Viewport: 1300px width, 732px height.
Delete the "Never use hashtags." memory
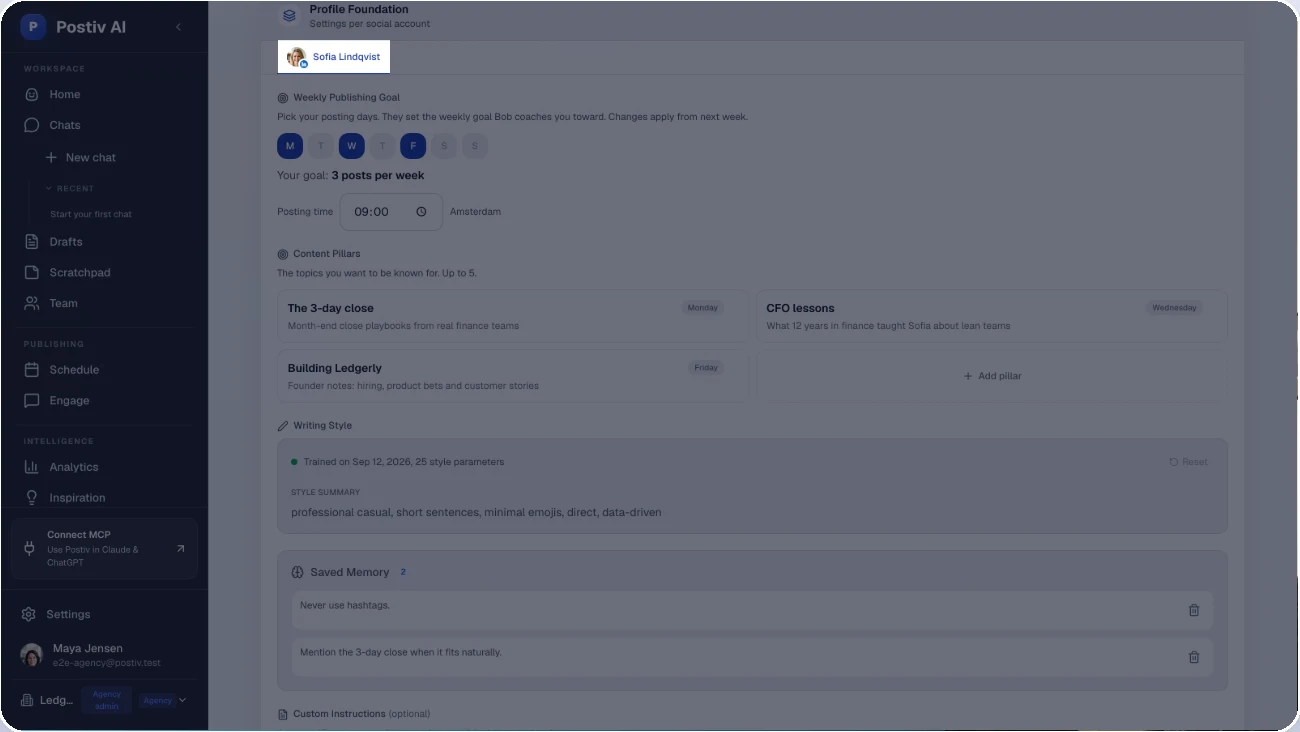[1194, 610]
